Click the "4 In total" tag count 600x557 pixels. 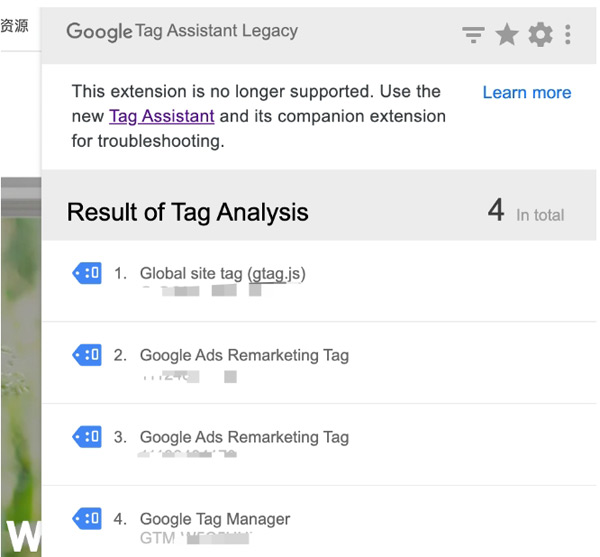click(525, 212)
